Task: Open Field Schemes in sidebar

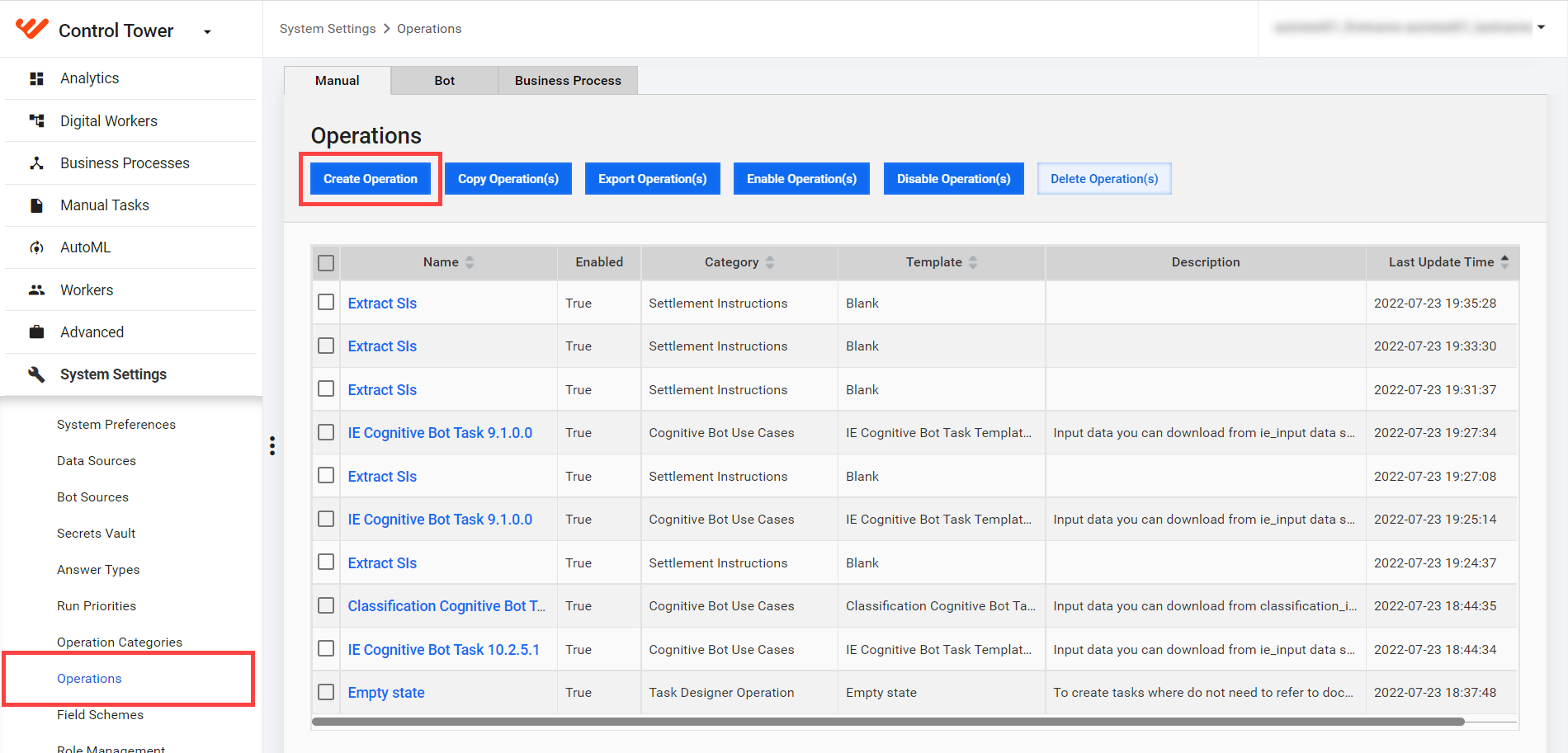Action: (100, 715)
